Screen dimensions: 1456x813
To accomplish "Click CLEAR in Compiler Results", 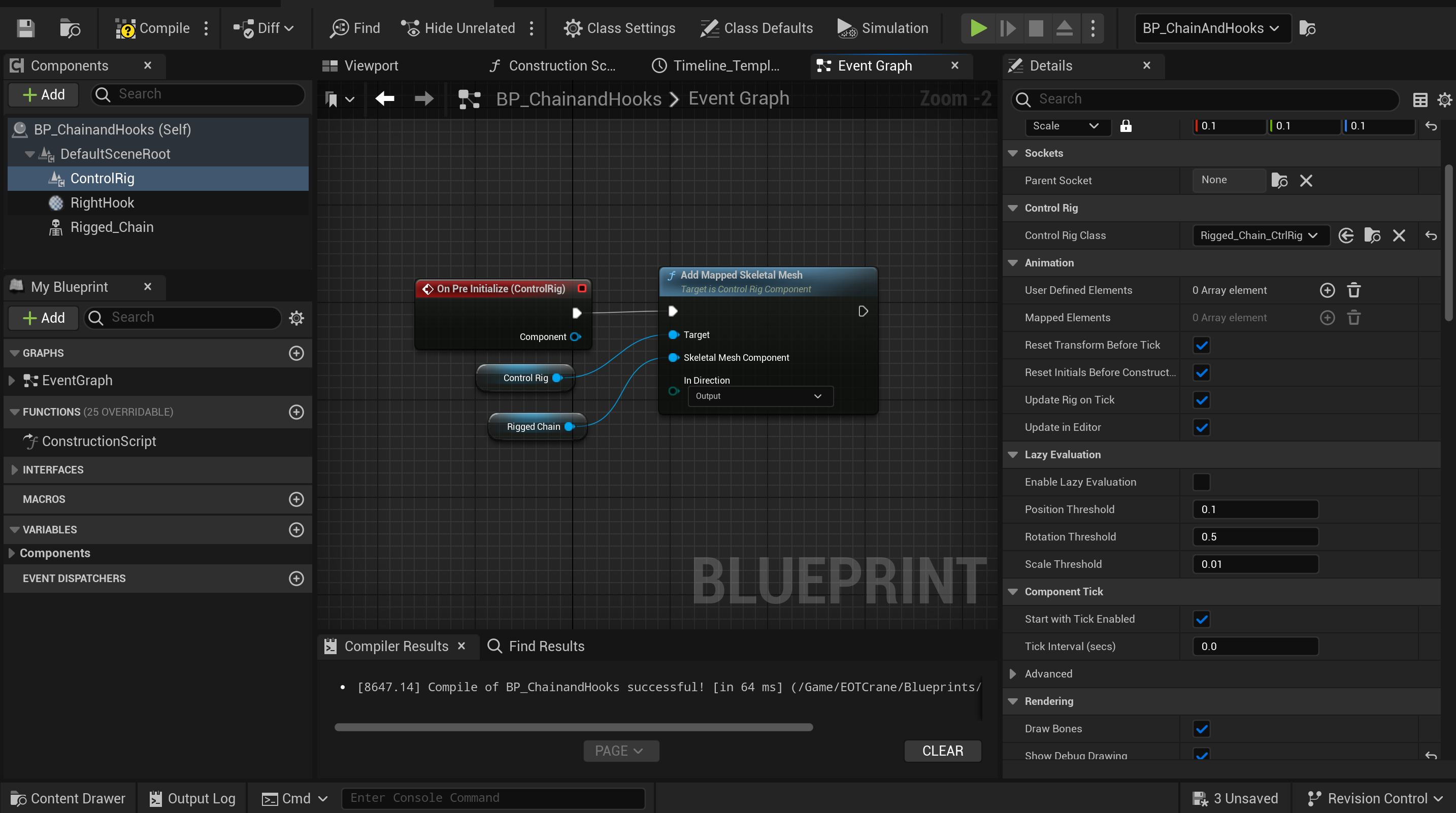I will click(942, 750).
